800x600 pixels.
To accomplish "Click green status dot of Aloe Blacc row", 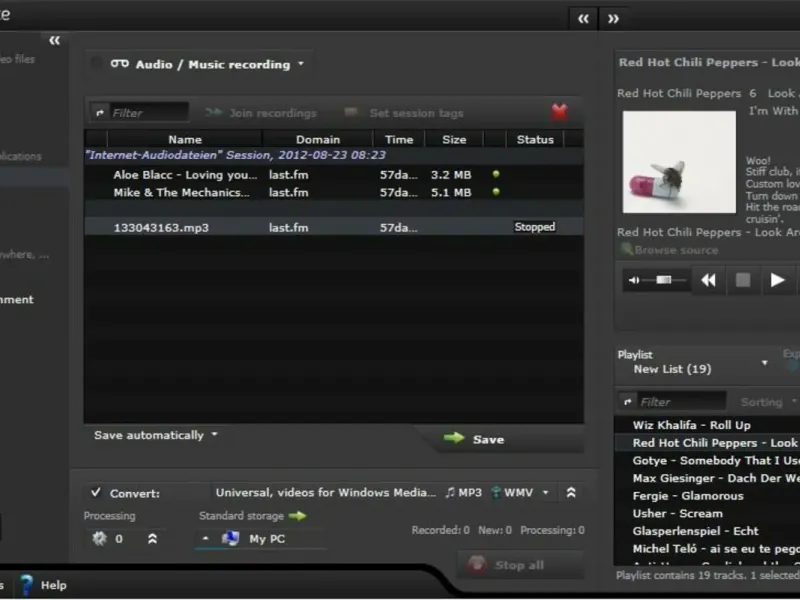I will click(x=496, y=174).
